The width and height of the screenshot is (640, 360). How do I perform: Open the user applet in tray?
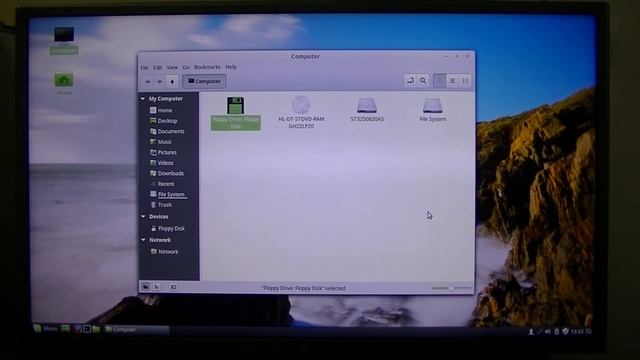tap(531, 332)
